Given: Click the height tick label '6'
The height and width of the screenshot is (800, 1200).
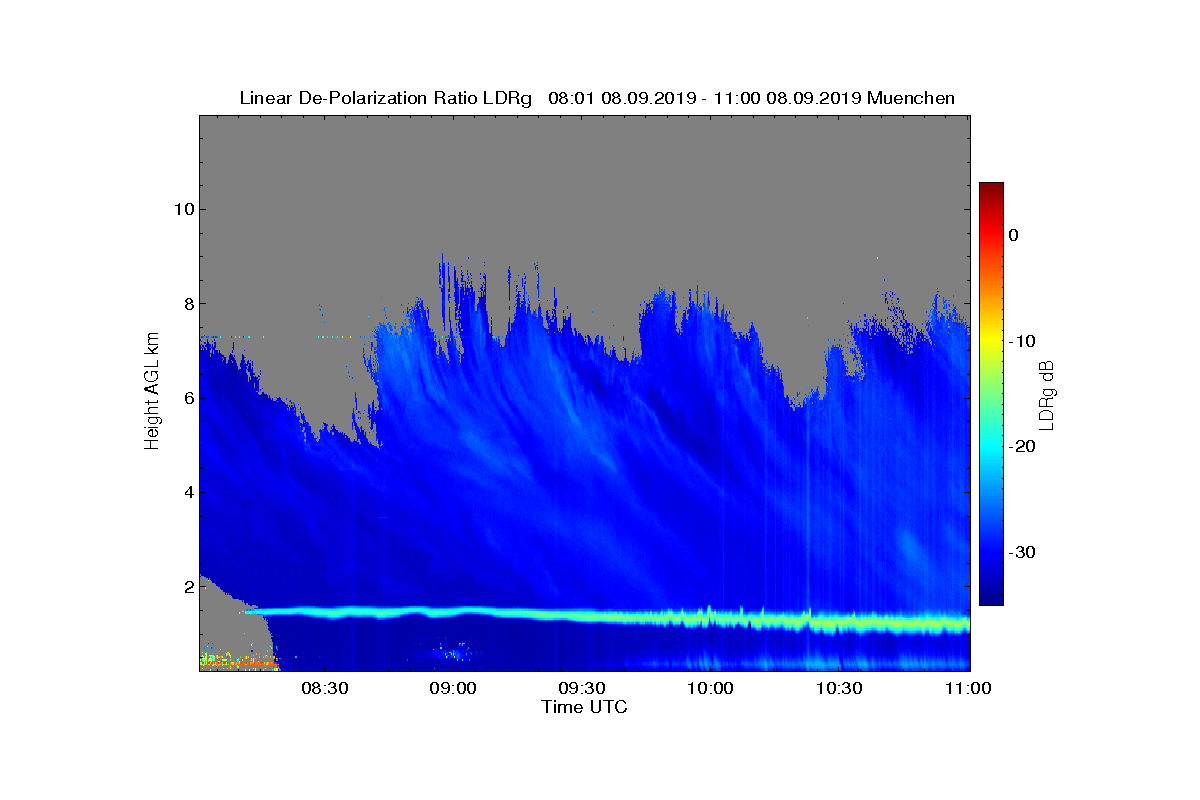Looking at the screenshot, I should click(x=187, y=398).
